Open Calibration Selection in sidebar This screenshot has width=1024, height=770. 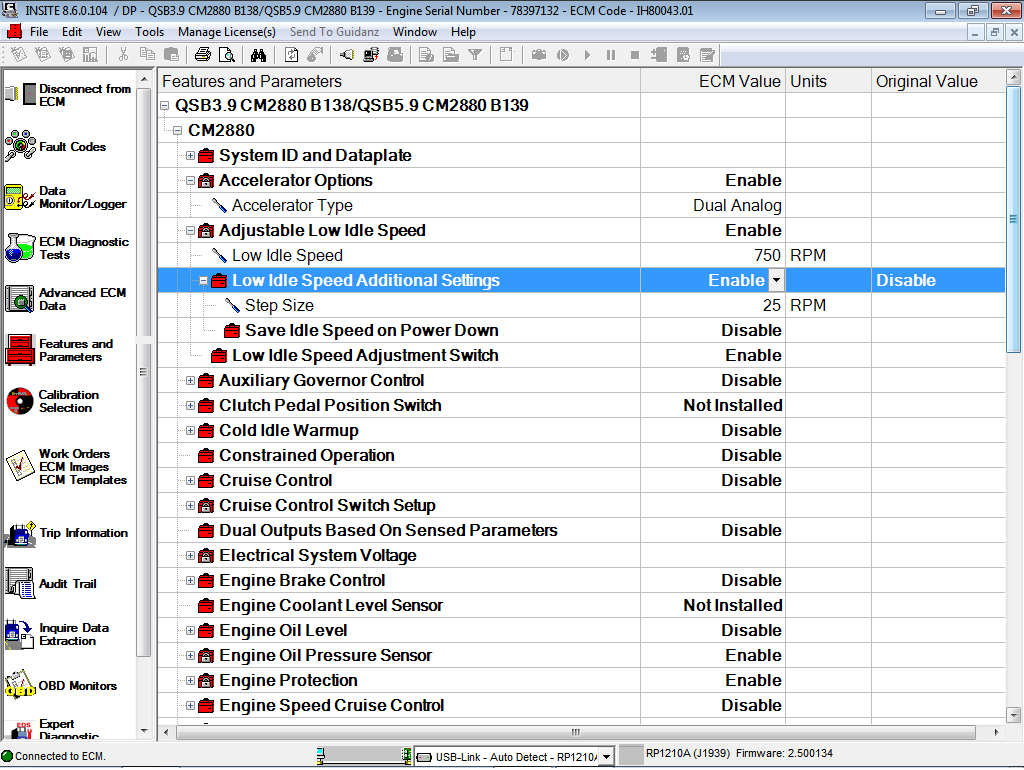pyautogui.click(x=52, y=401)
